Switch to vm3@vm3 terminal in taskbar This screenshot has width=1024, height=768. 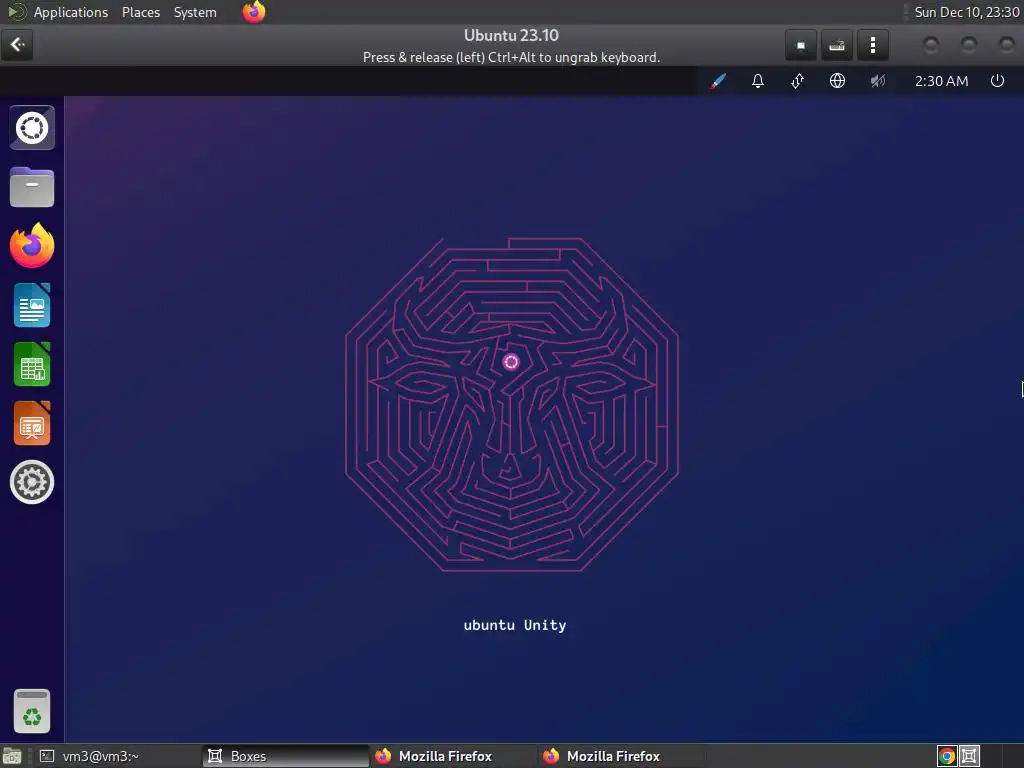(116, 756)
